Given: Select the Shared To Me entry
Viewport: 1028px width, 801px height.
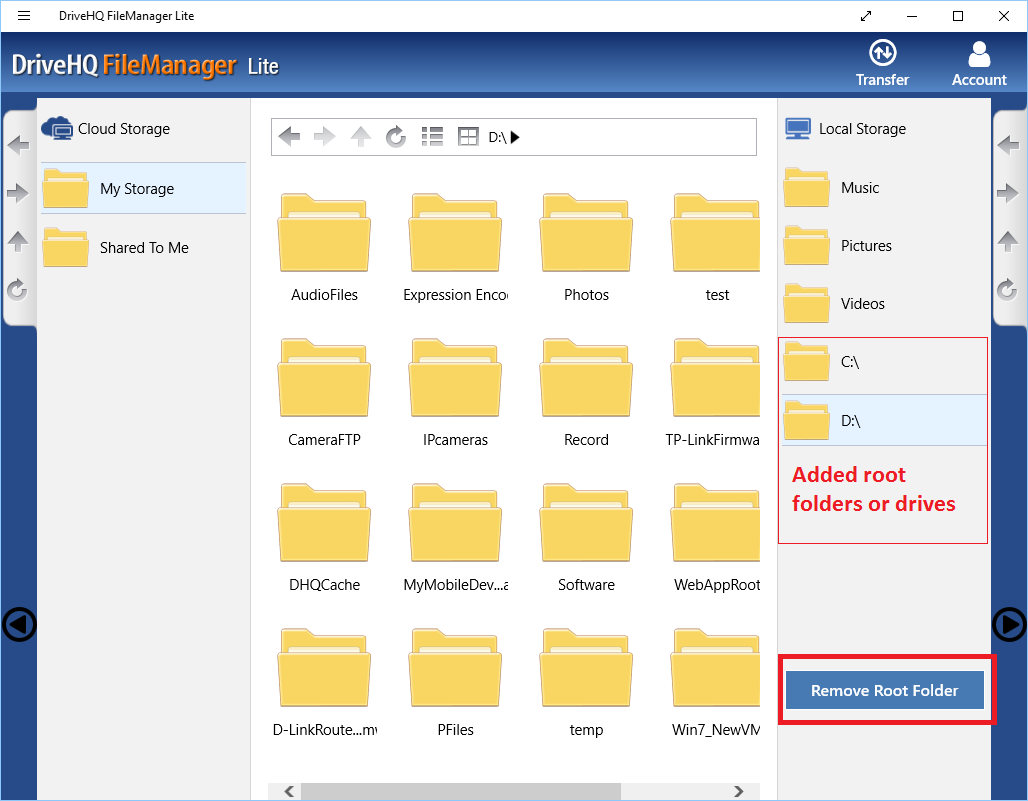Looking at the screenshot, I should coord(143,247).
